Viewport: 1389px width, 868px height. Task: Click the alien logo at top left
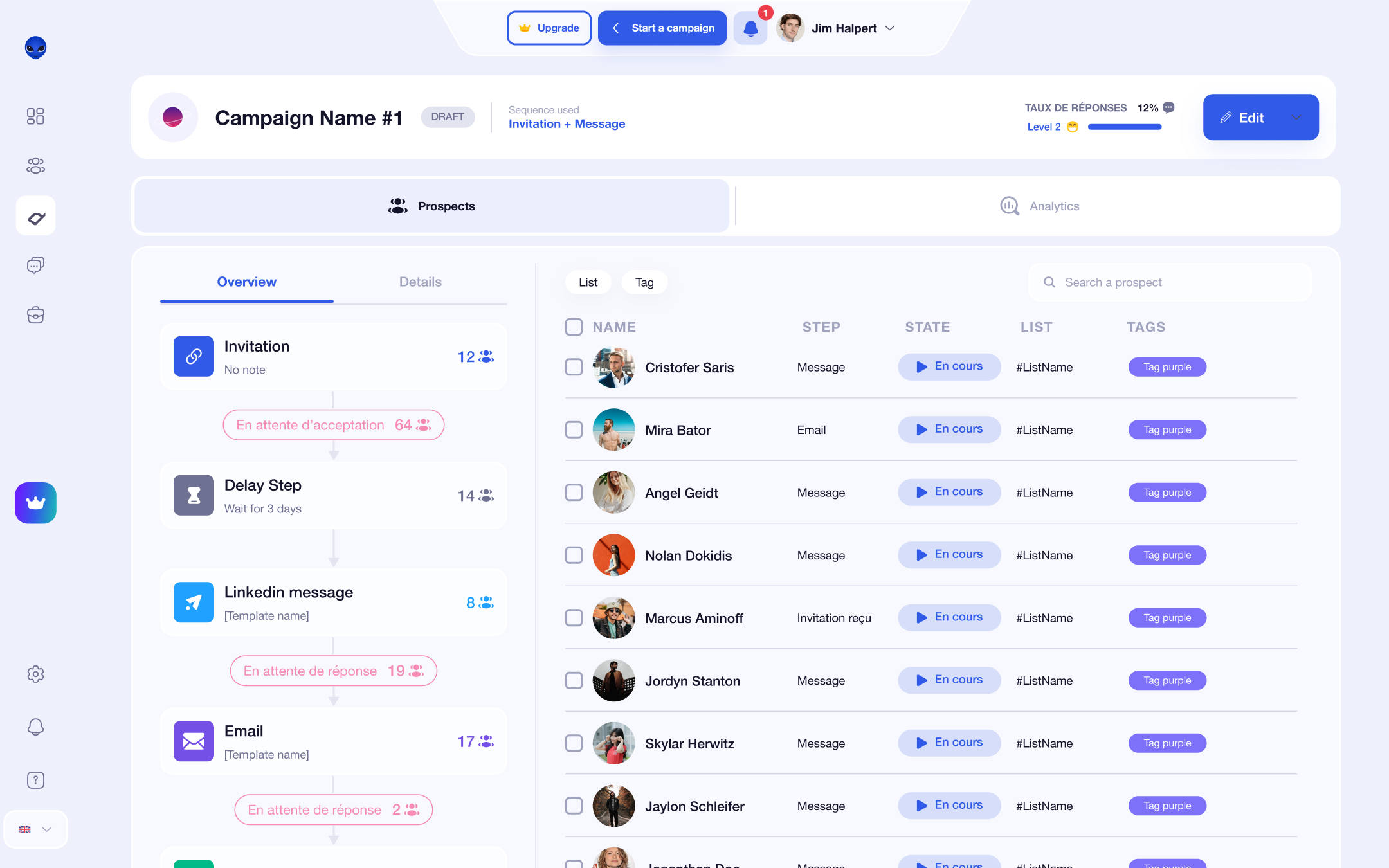[x=35, y=48]
